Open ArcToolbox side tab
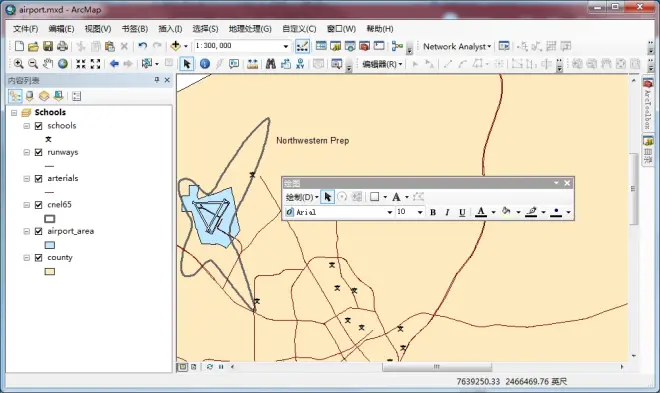Image resolution: width=660 pixels, height=393 pixels. click(648, 104)
